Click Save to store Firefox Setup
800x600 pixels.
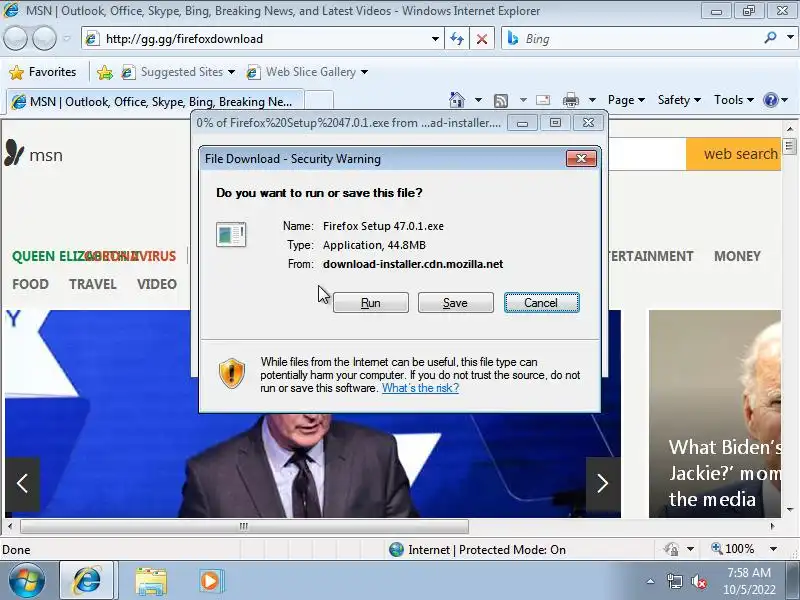[x=455, y=303]
